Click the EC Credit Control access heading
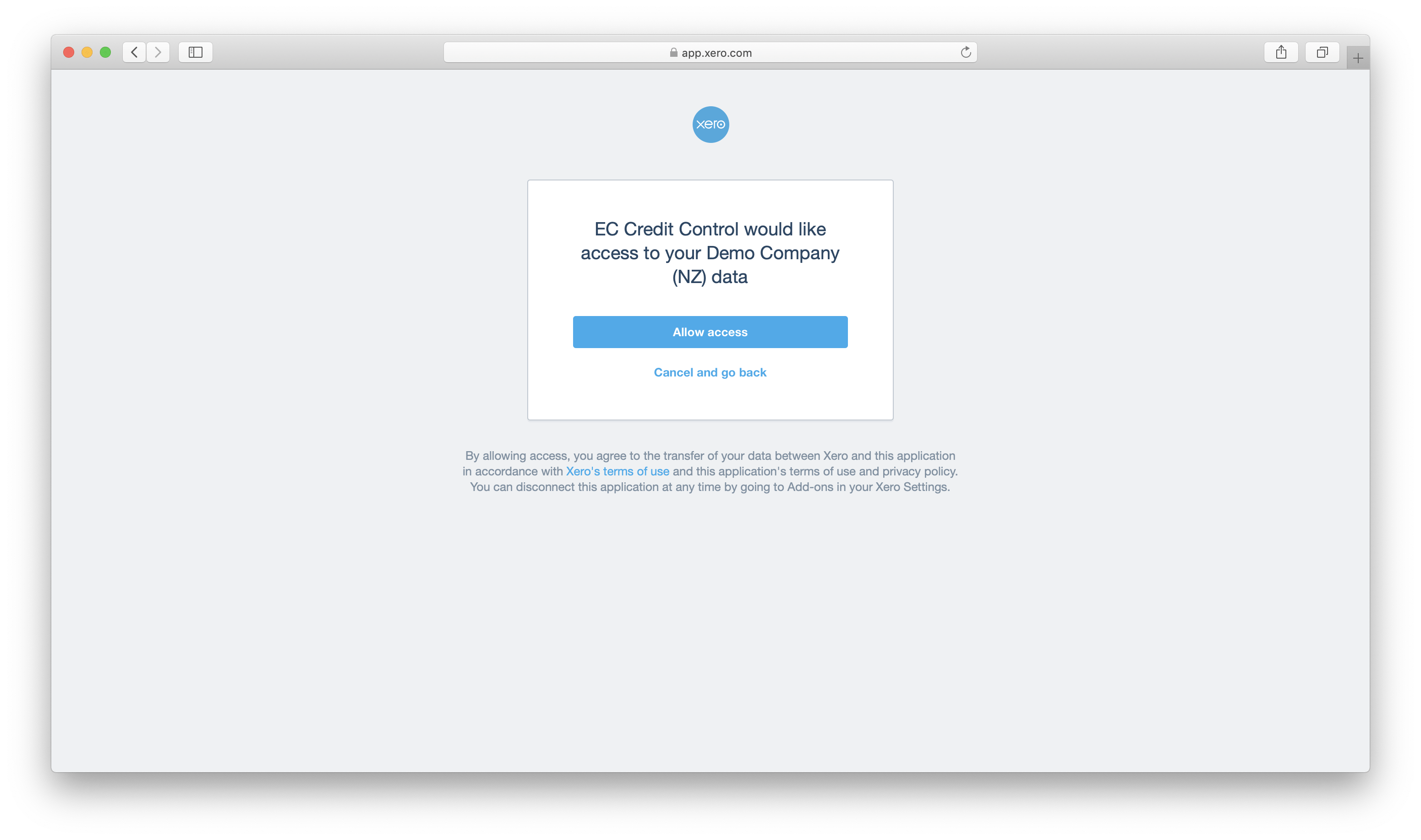 710,253
